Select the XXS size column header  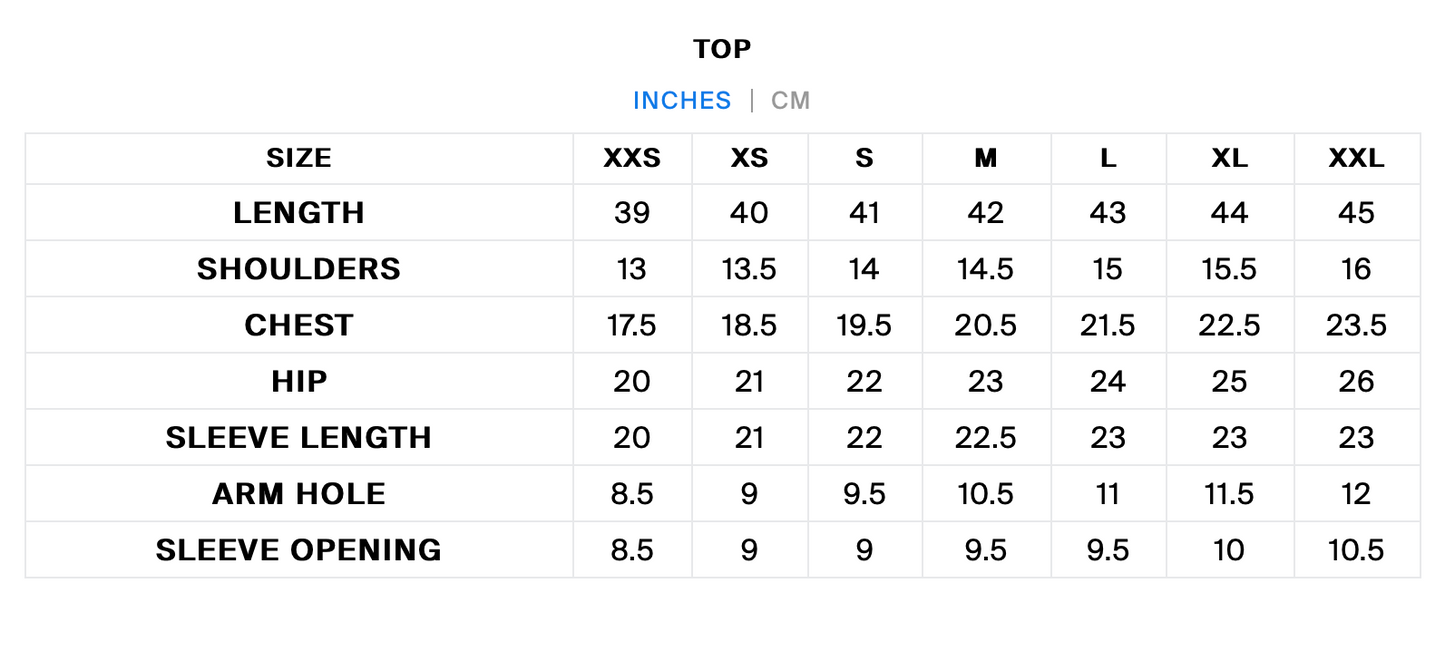(632, 158)
